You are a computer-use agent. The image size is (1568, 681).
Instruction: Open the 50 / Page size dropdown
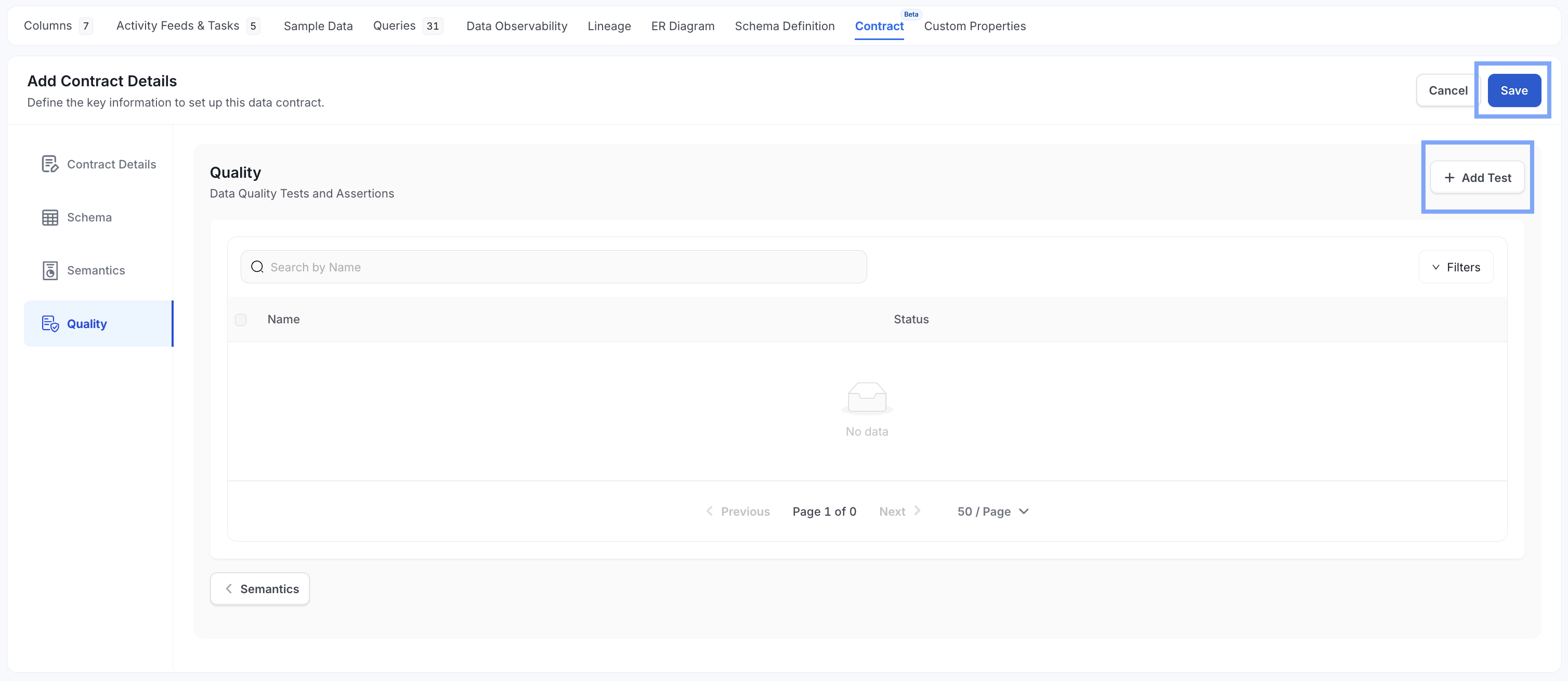pyautogui.click(x=993, y=511)
